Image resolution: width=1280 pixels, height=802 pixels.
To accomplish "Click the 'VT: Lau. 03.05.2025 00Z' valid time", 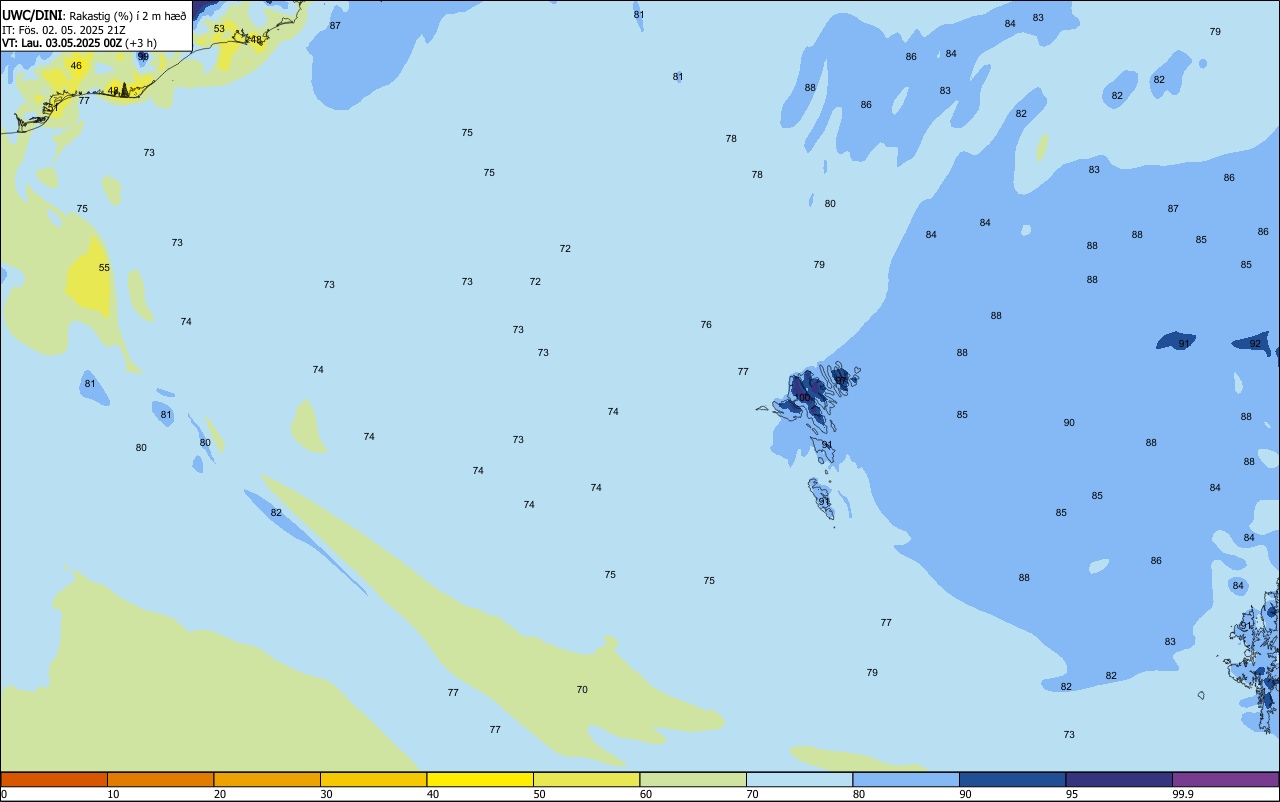I will click(x=62, y=43).
